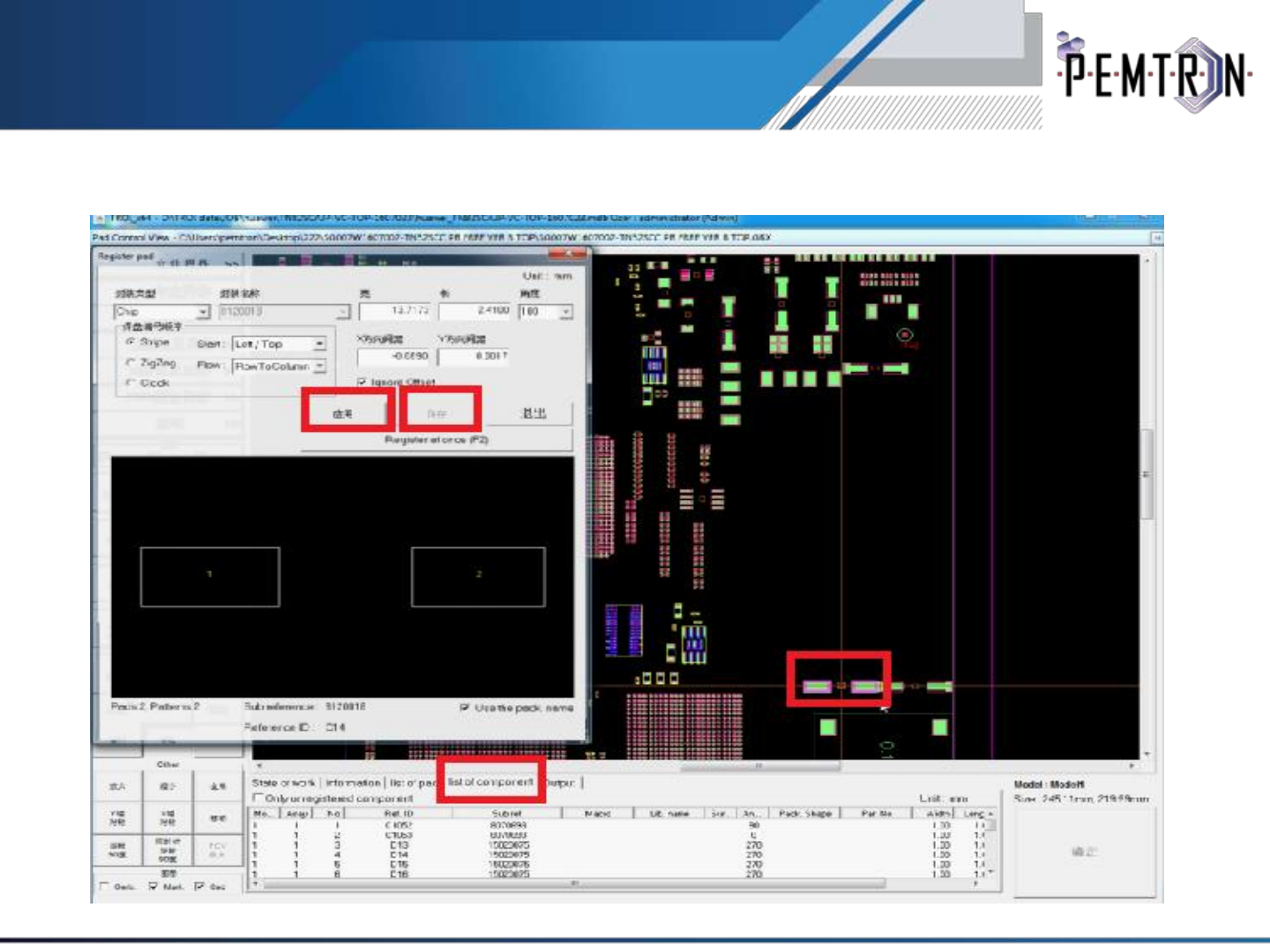Click the Subnet column header
The width and height of the screenshot is (1270, 952).
pyautogui.click(x=507, y=814)
